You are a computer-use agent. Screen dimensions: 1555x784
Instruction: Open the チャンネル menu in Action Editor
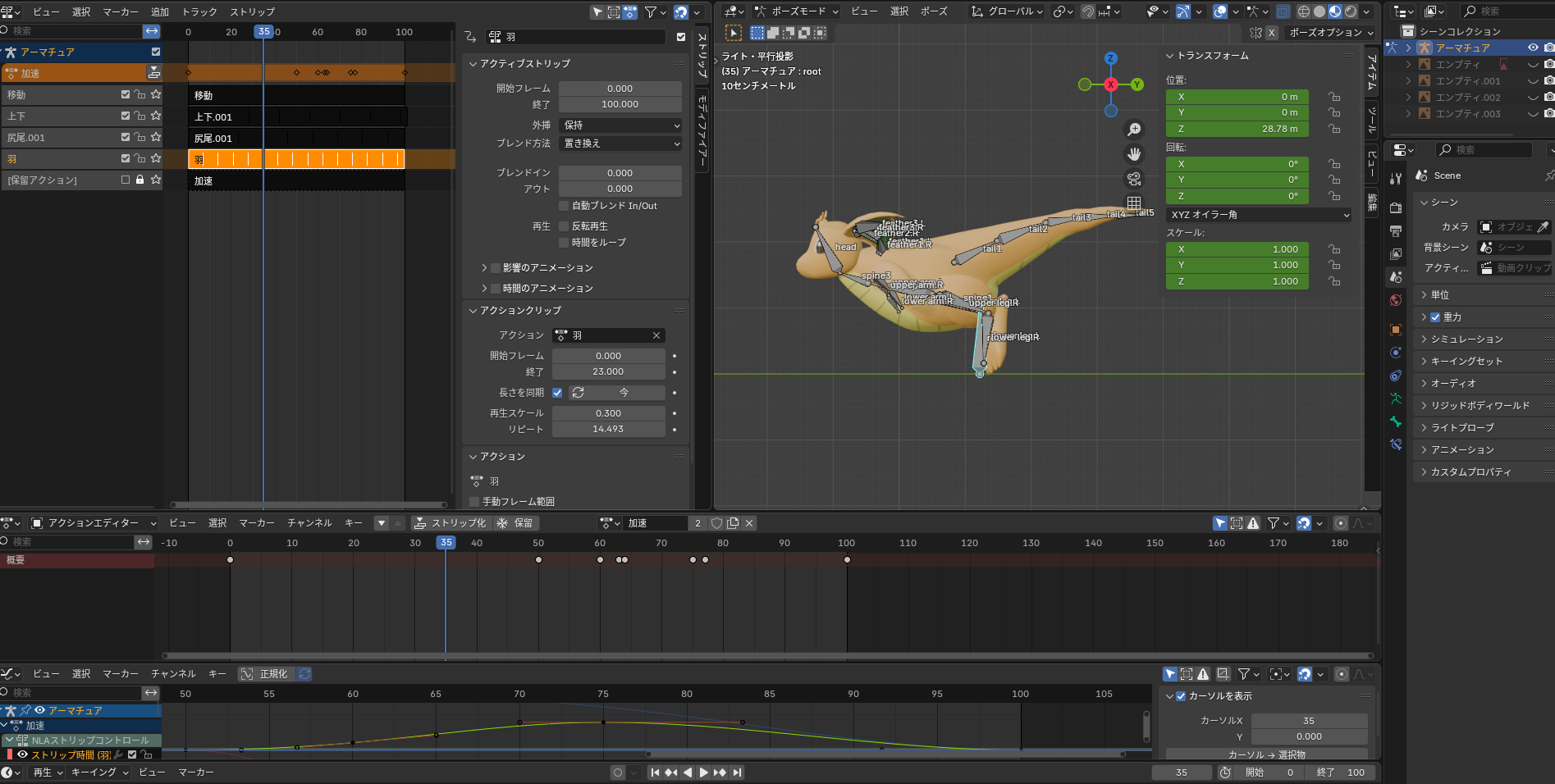click(x=309, y=523)
